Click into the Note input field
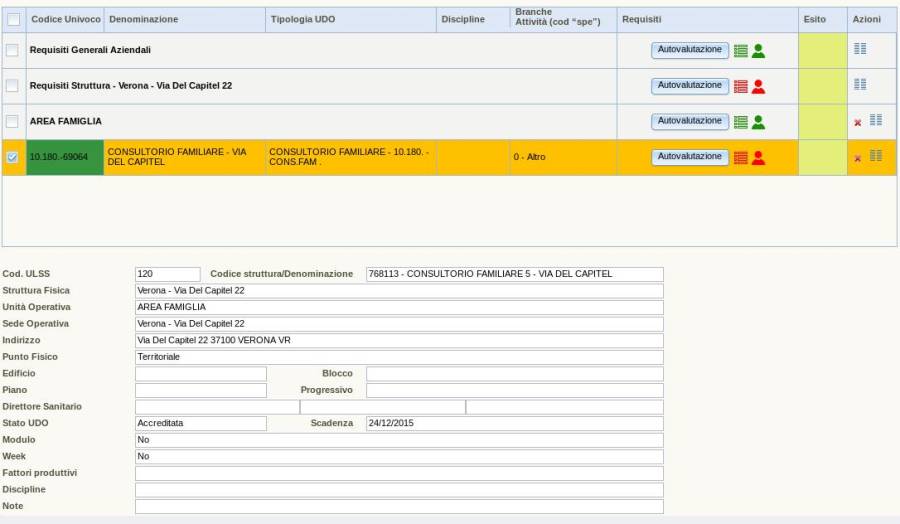The image size is (900, 524). point(399,507)
